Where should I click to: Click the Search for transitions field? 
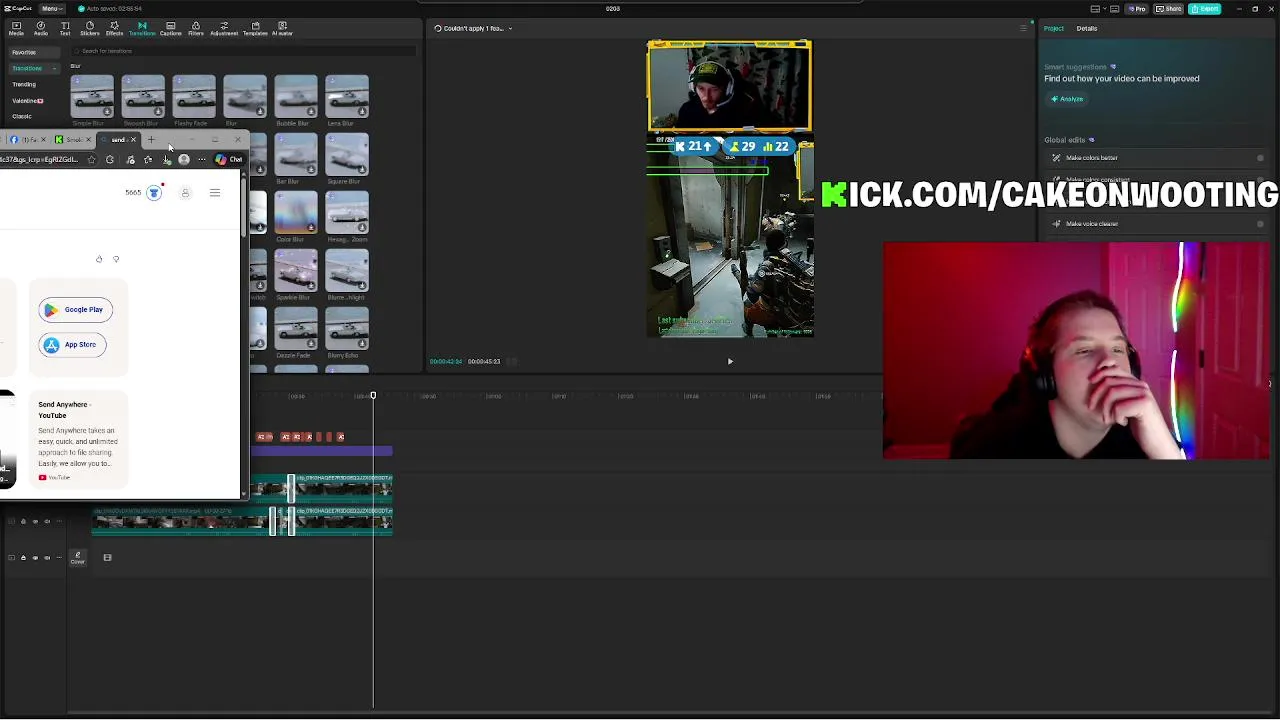245,51
